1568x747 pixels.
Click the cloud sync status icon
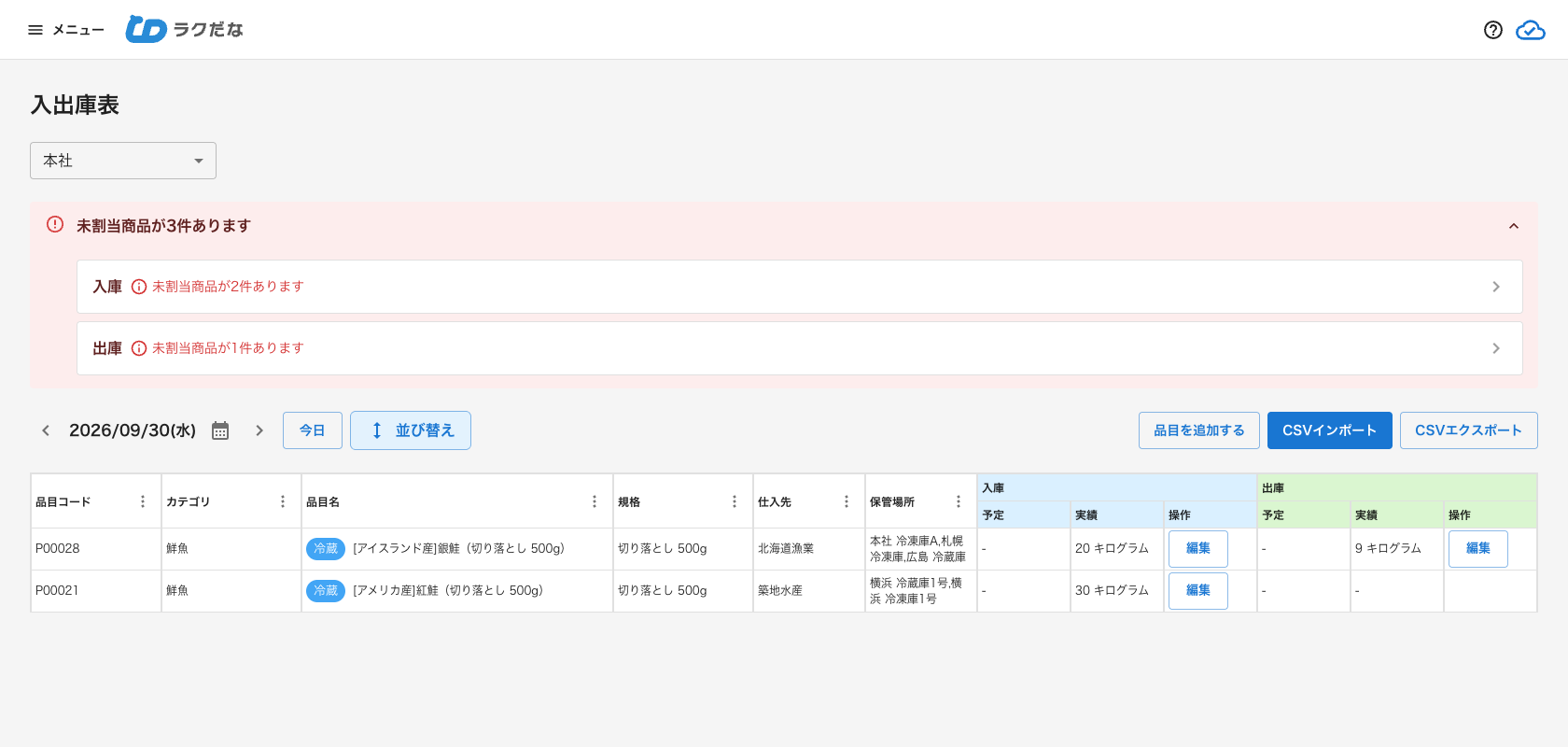coord(1531,30)
